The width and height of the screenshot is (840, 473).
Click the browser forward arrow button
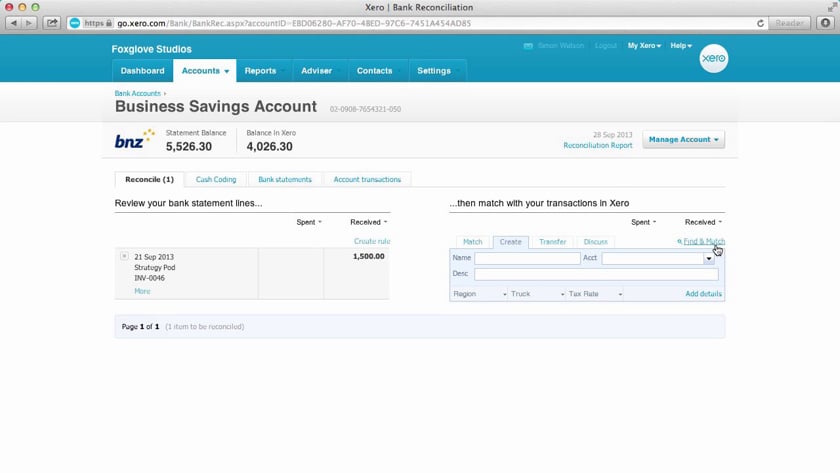pos(29,23)
